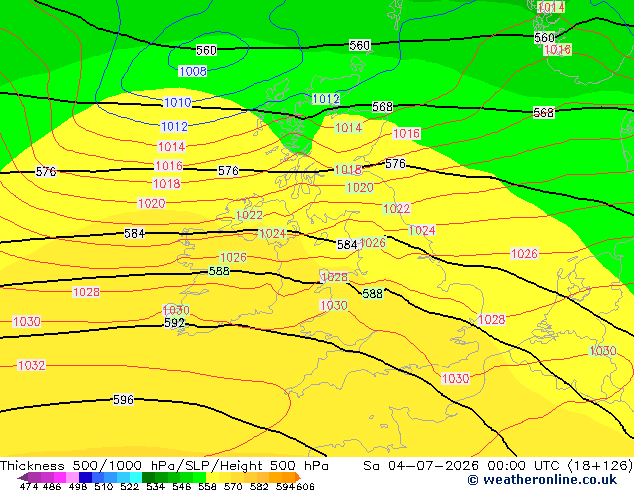Click the 546 legend value
This screenshot has height=490, width=634.
(182, 486)
